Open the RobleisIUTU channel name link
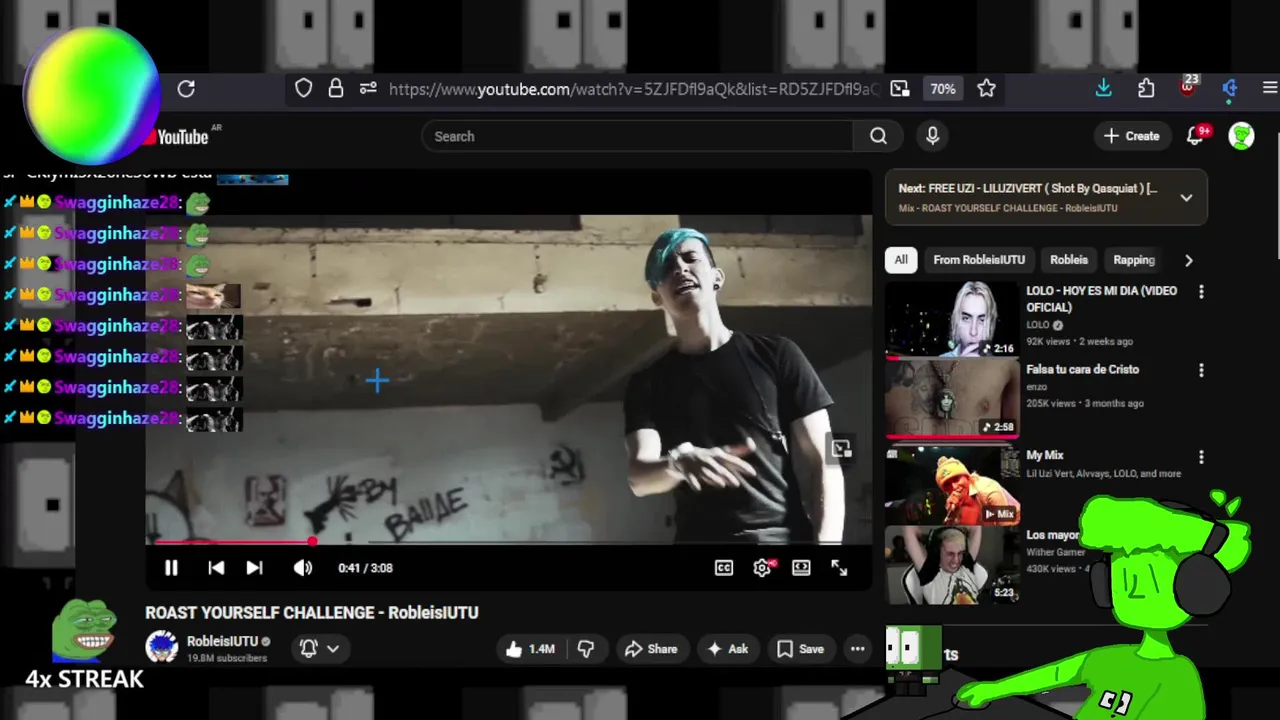The height and width of the screenshot is (720, 1280). coord(222,641)
